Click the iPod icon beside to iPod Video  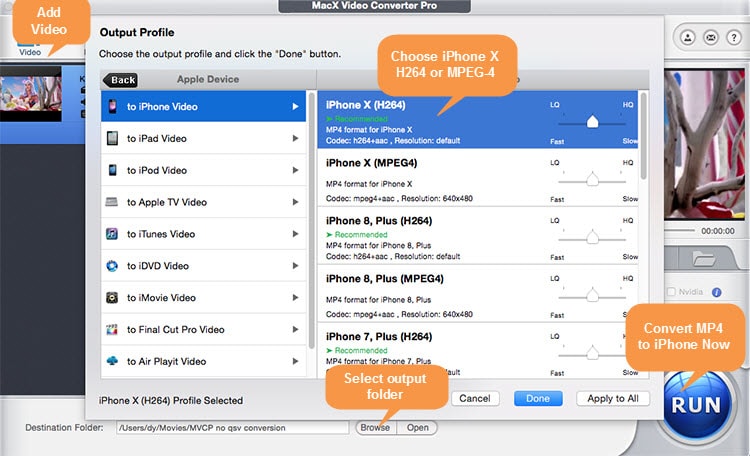click(112, 170)
